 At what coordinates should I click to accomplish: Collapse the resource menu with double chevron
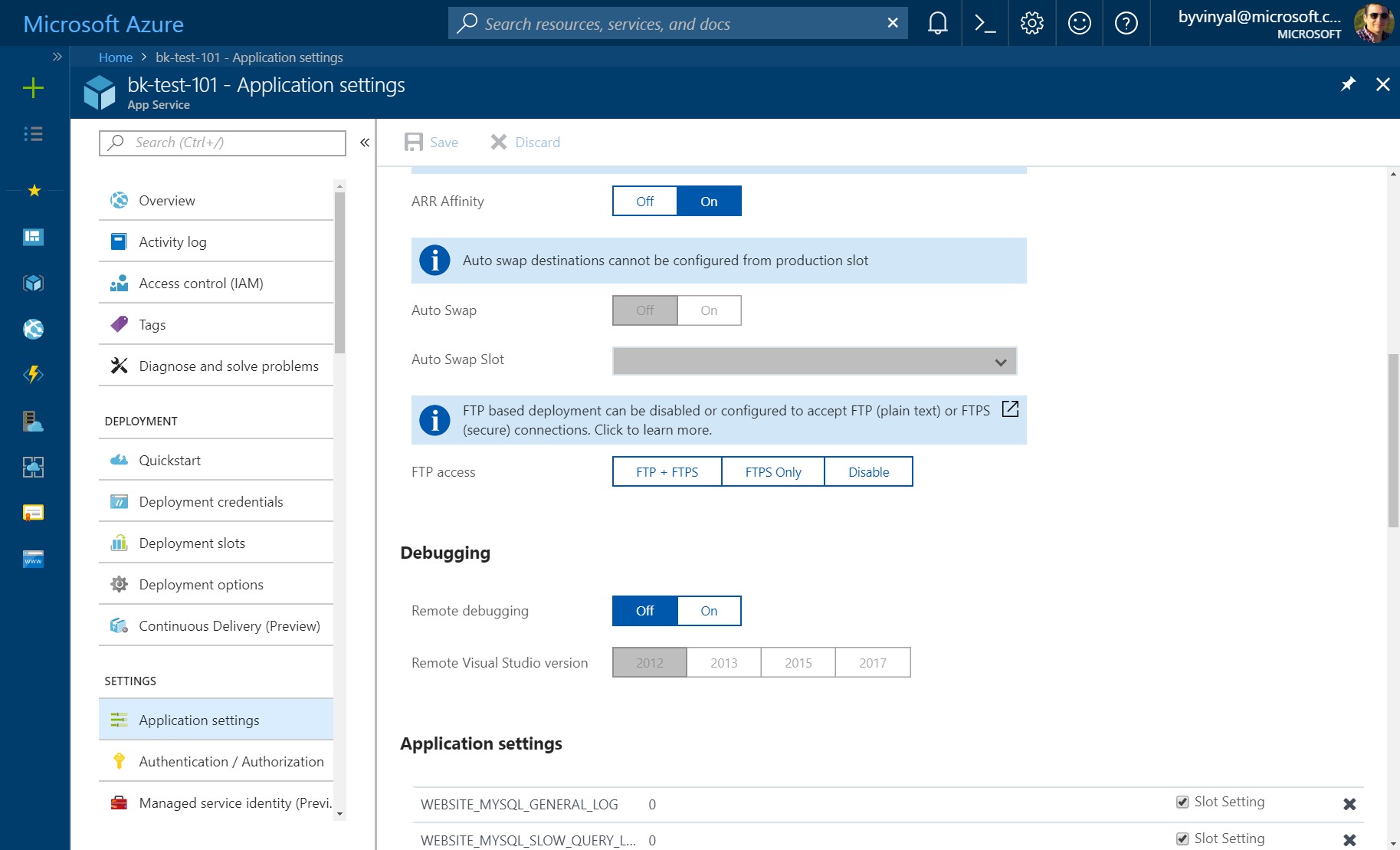pos(365,143)
